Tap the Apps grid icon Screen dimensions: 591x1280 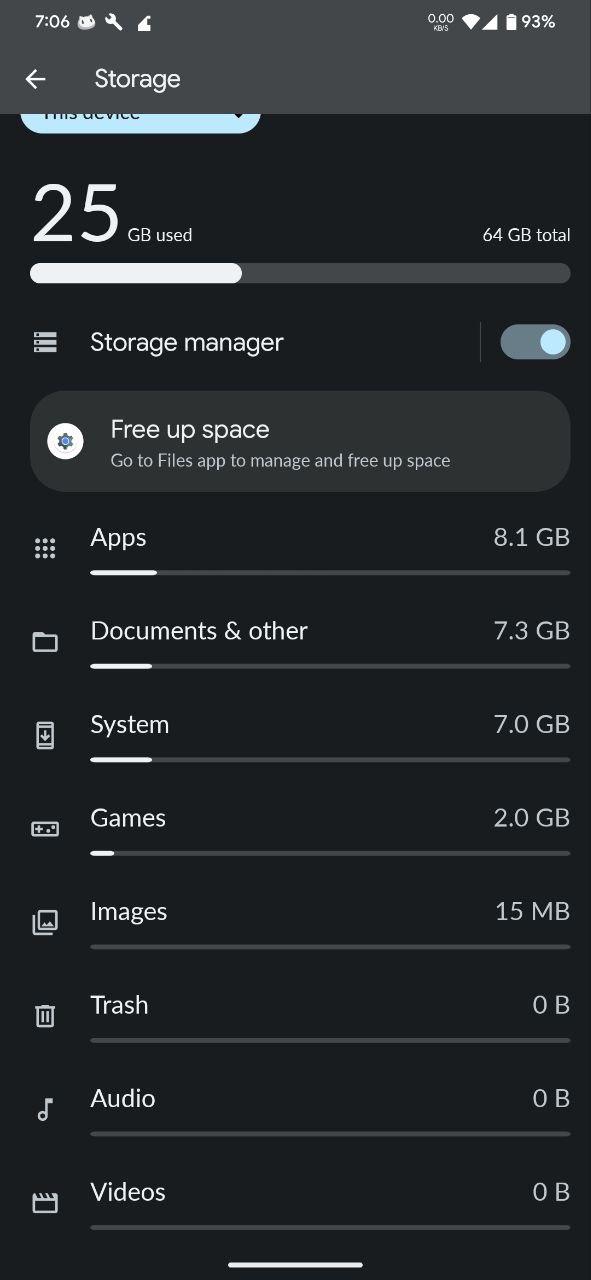(45, 548)
